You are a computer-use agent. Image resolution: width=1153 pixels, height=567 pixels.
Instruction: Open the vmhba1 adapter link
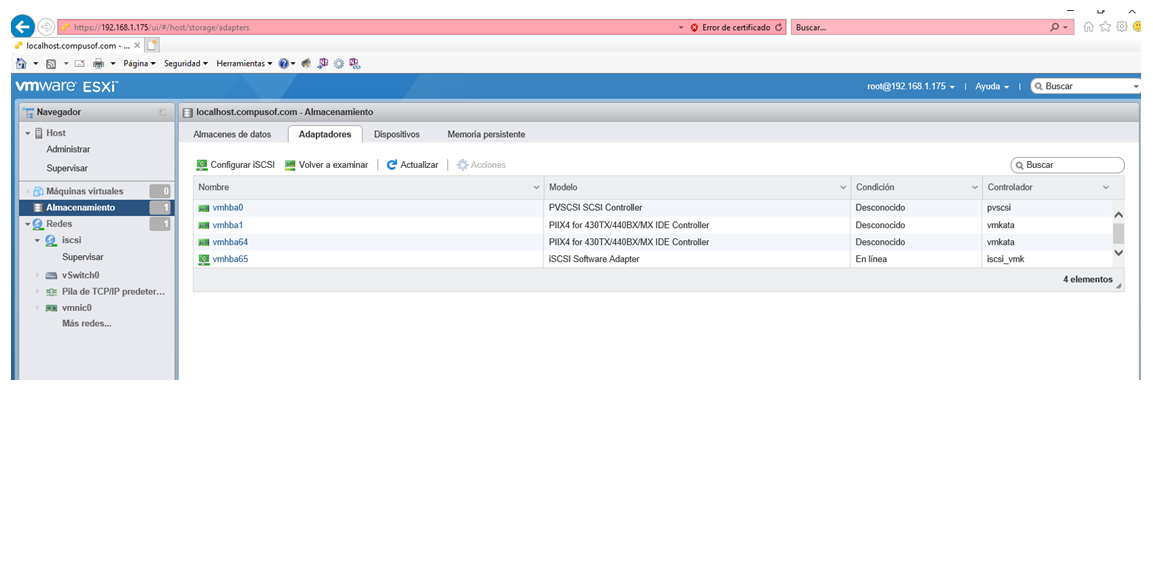pyautogui.click(x=228, y=225)
